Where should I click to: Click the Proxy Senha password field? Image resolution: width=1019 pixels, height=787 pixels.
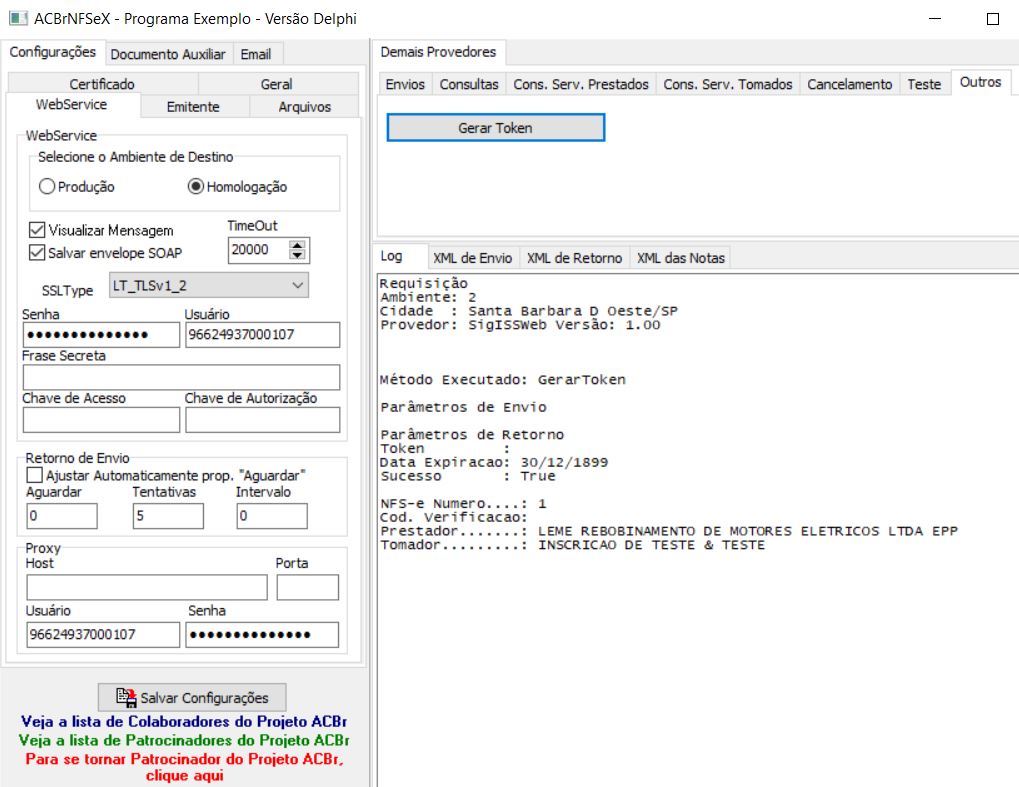[262, 635]
